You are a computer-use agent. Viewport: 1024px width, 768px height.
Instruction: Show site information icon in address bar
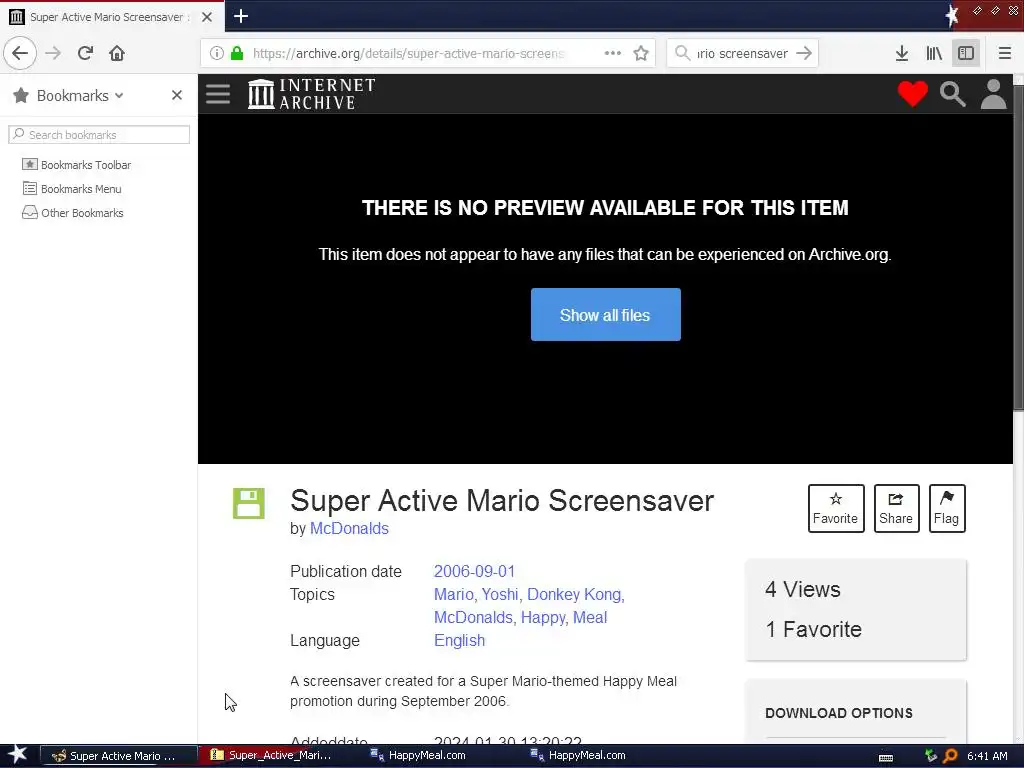coord(216,53)
